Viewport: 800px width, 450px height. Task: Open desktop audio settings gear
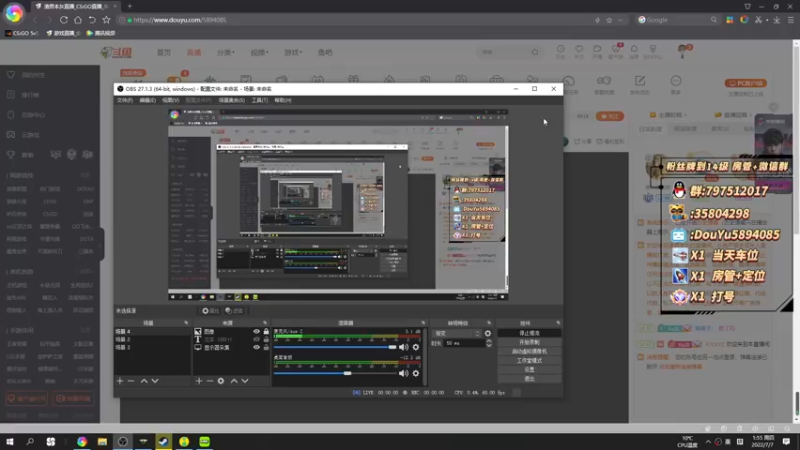pos(416,373)
